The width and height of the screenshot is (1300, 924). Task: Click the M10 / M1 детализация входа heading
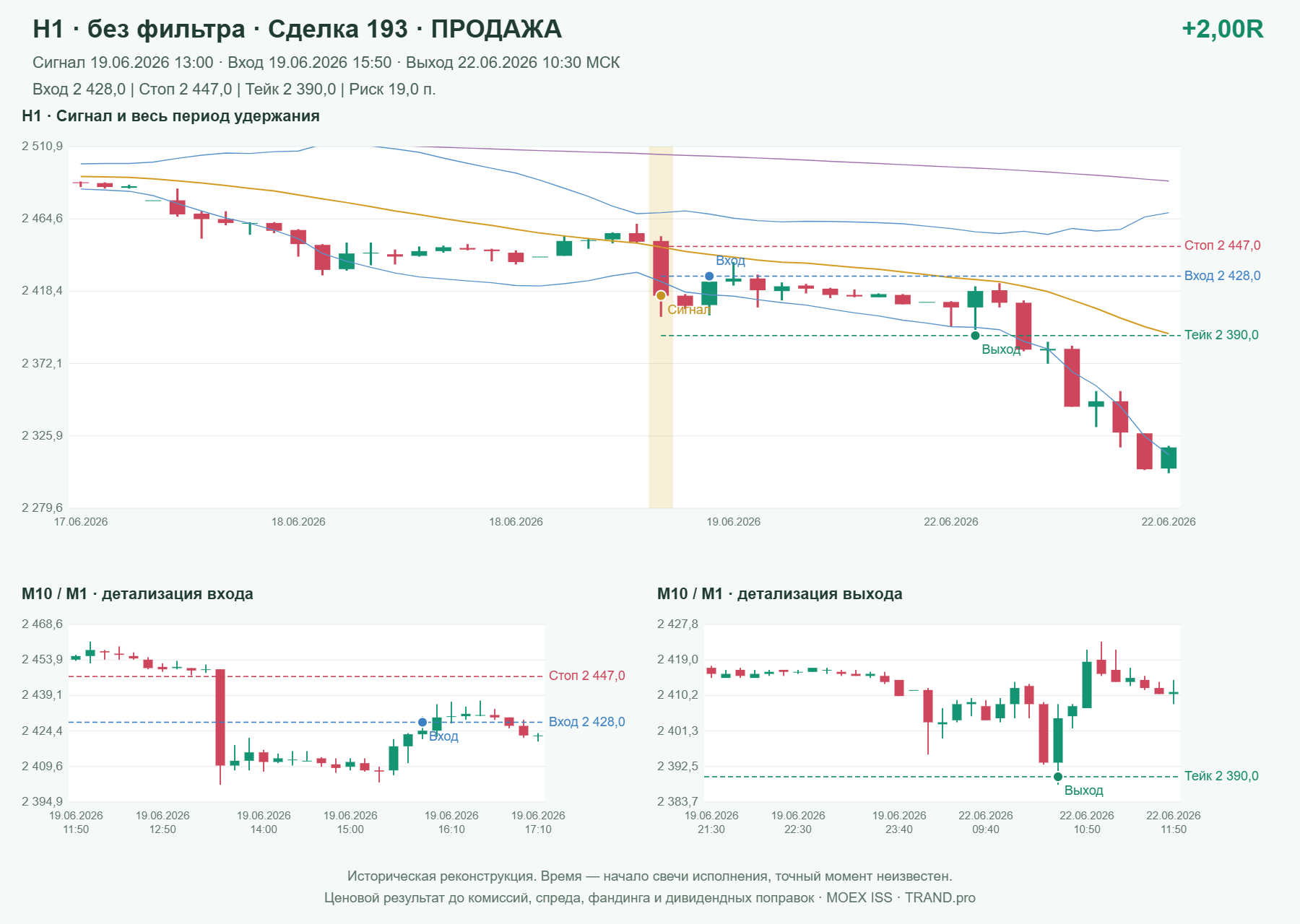[x=137, y=594]
